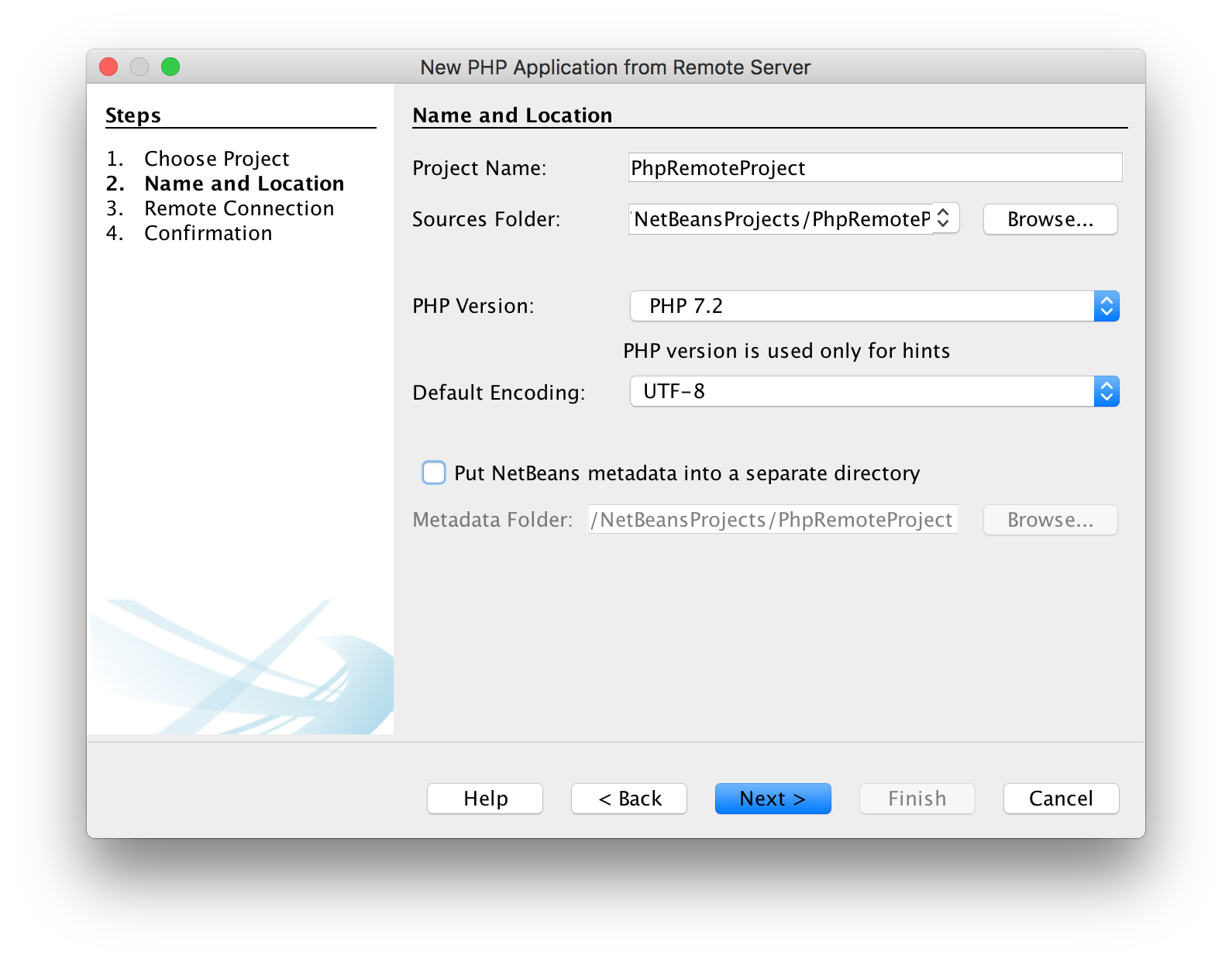Open the Sources Folder combo box arrows

click(x=944, y=218)
